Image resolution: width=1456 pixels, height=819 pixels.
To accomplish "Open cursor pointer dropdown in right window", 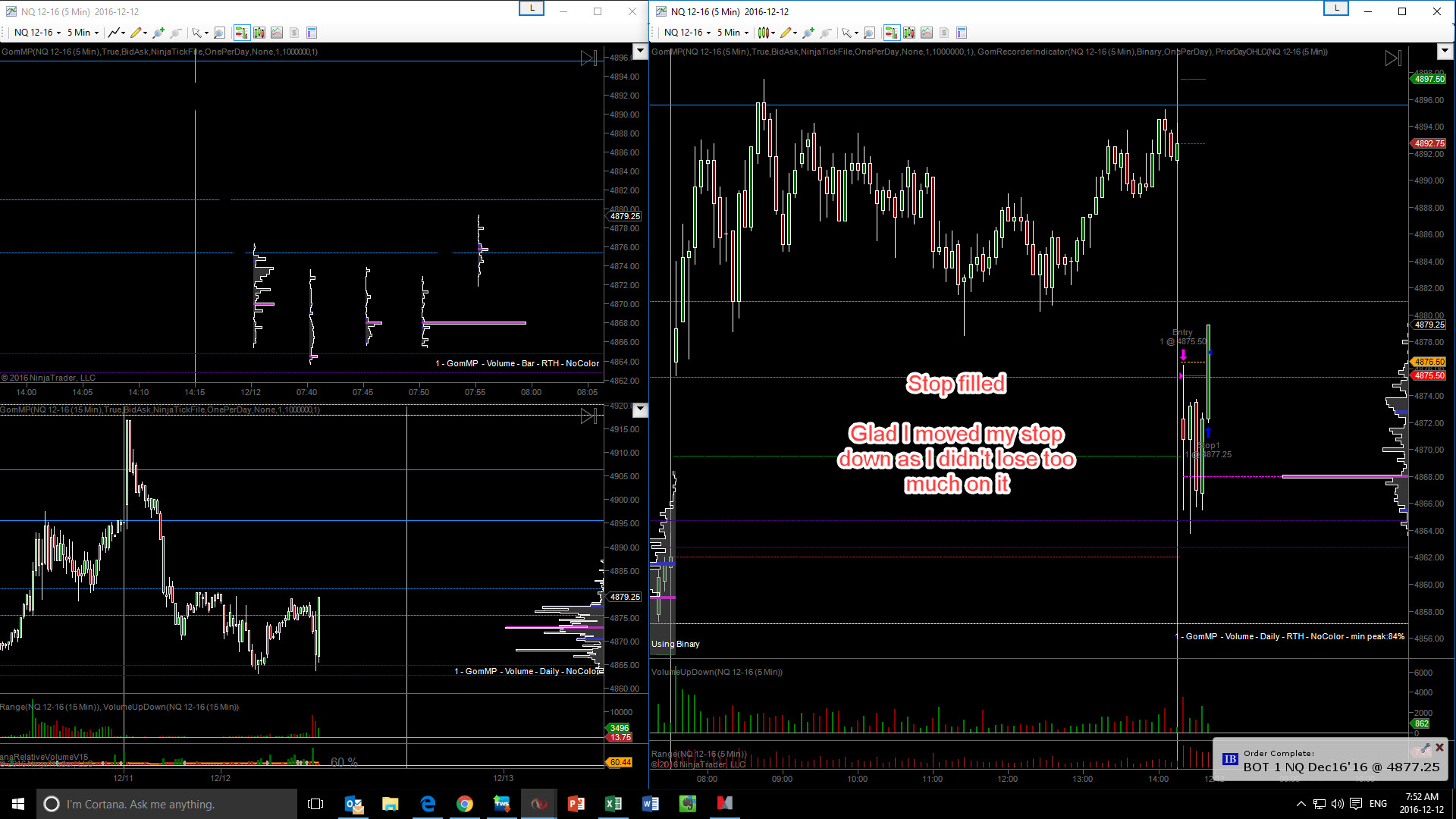I will pyautogui.click(x=850, y=33).
